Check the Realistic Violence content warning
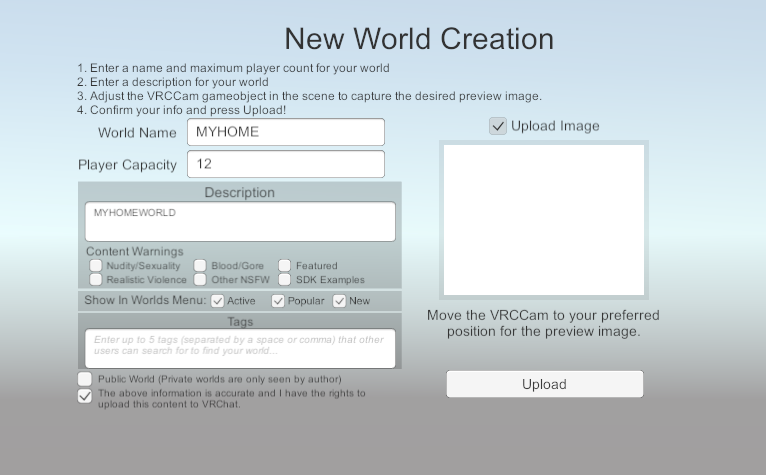This screenshot has width=766, height=475. pos(96,280)
